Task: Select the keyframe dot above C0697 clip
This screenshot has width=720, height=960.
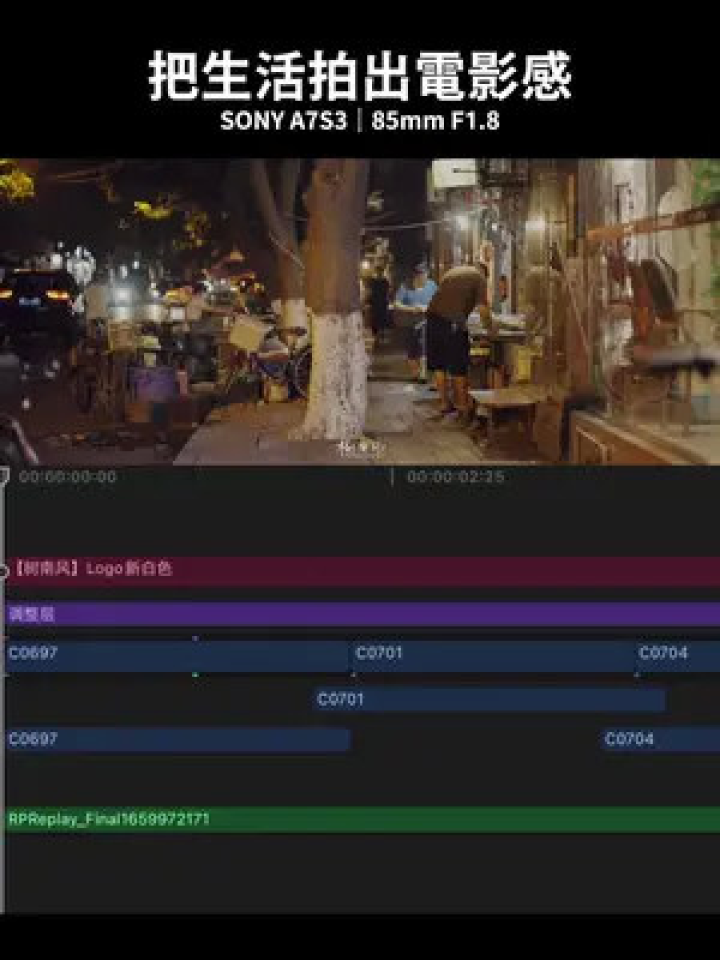Action: coord(195,639)
